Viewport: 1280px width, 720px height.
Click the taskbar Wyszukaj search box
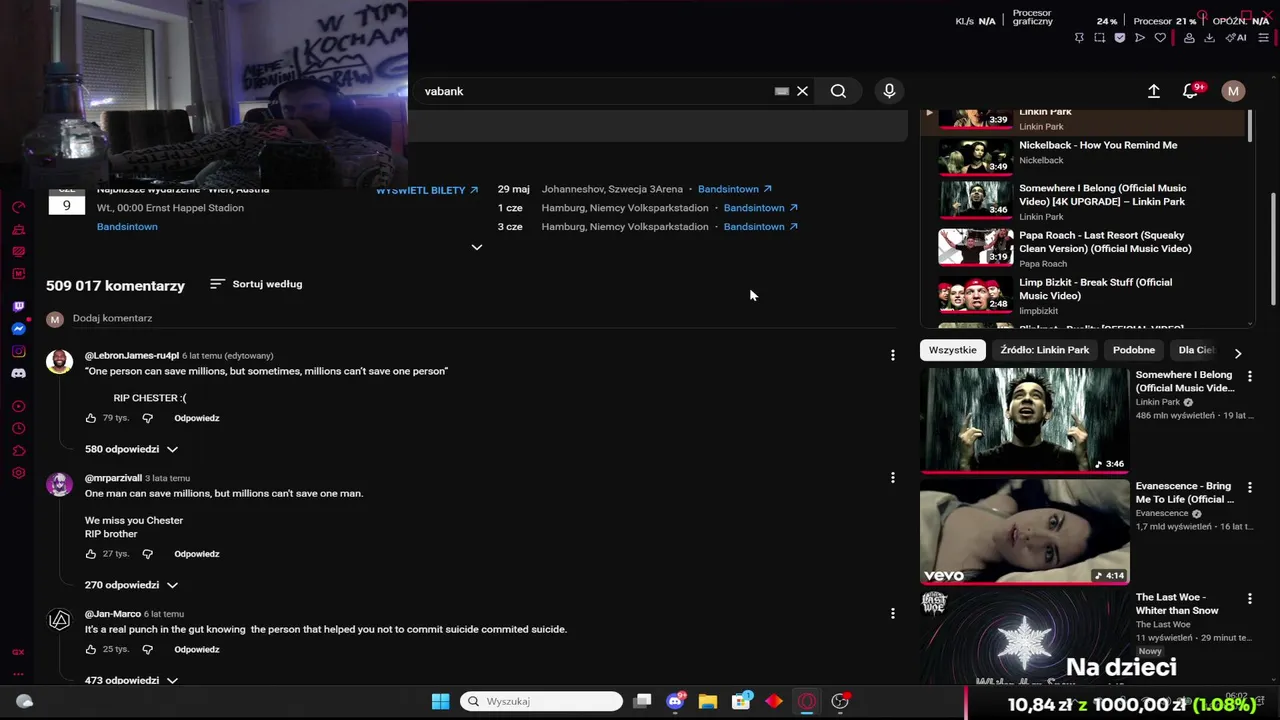[x=541, y=702]
